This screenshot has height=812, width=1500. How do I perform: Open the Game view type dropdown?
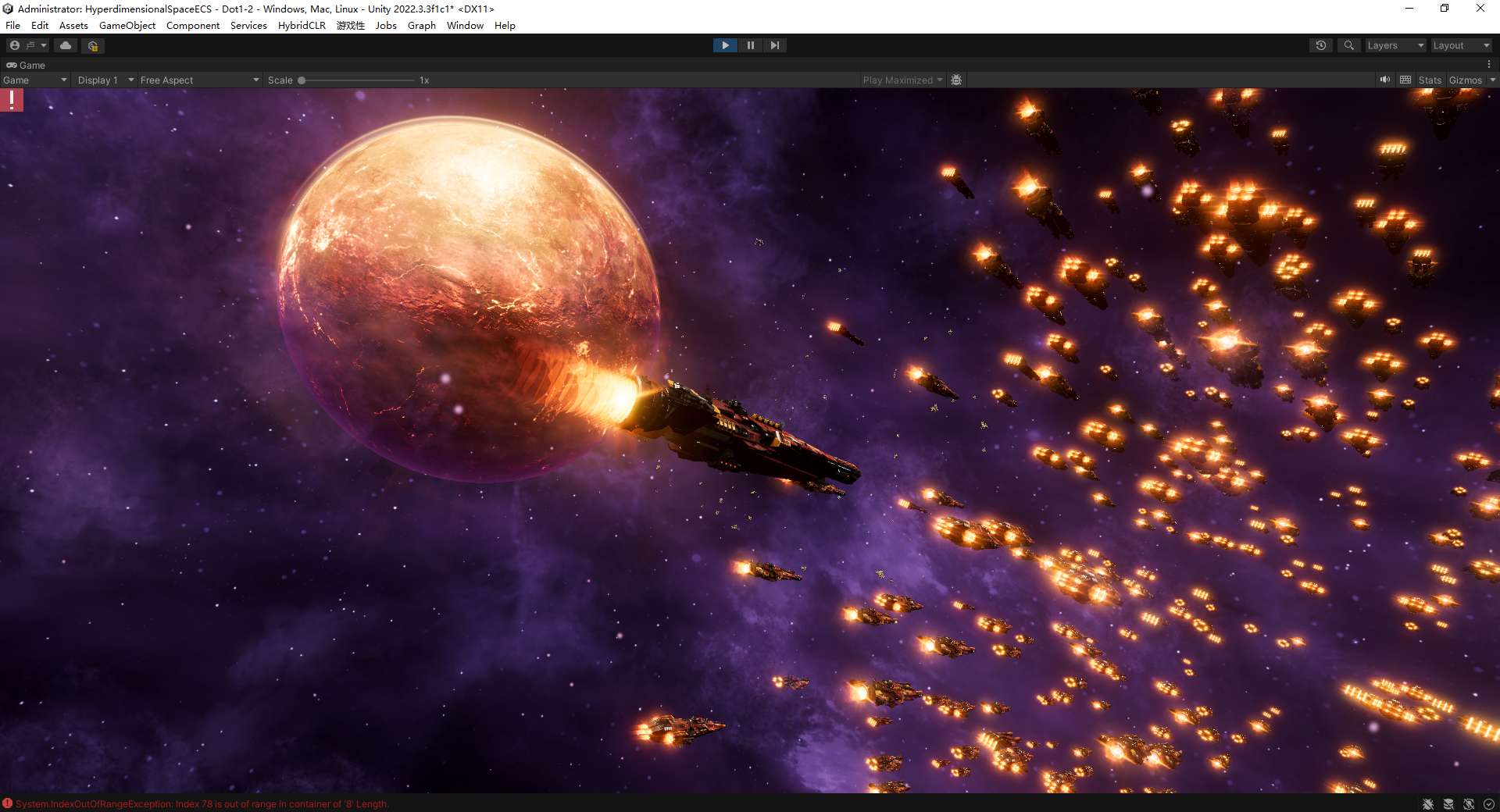coord(35,80)
